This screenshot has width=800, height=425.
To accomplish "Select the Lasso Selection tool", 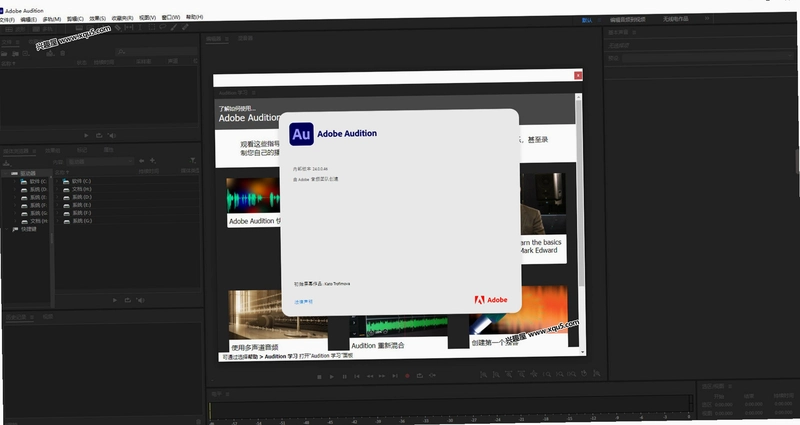I will (163, 27).
